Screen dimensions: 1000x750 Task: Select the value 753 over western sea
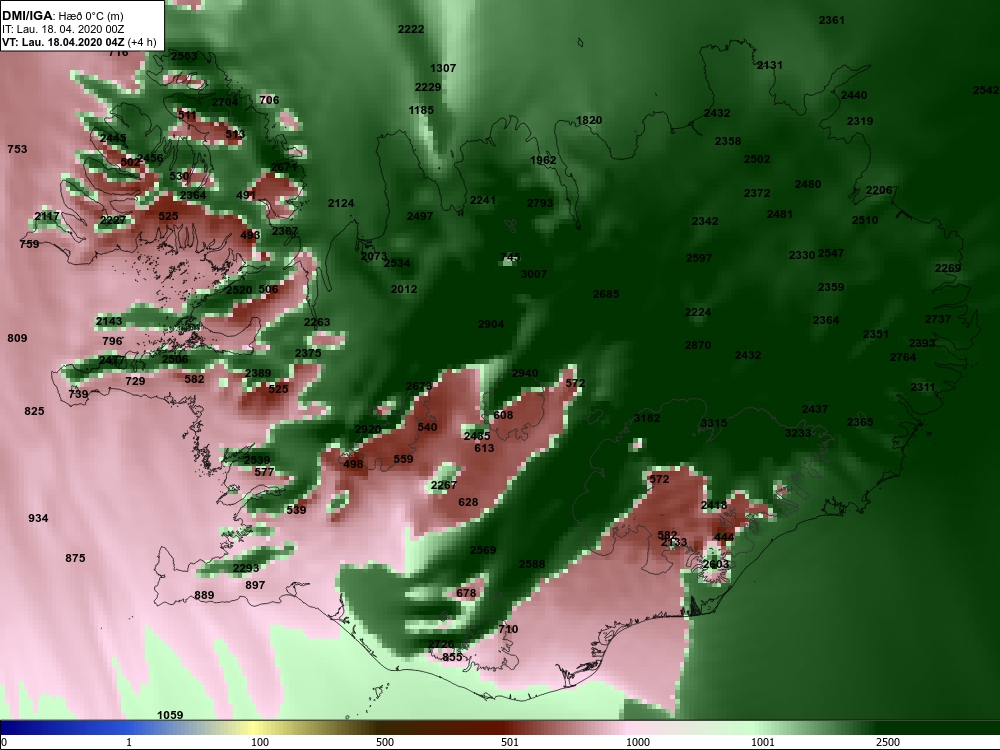(x=17, y=149)
